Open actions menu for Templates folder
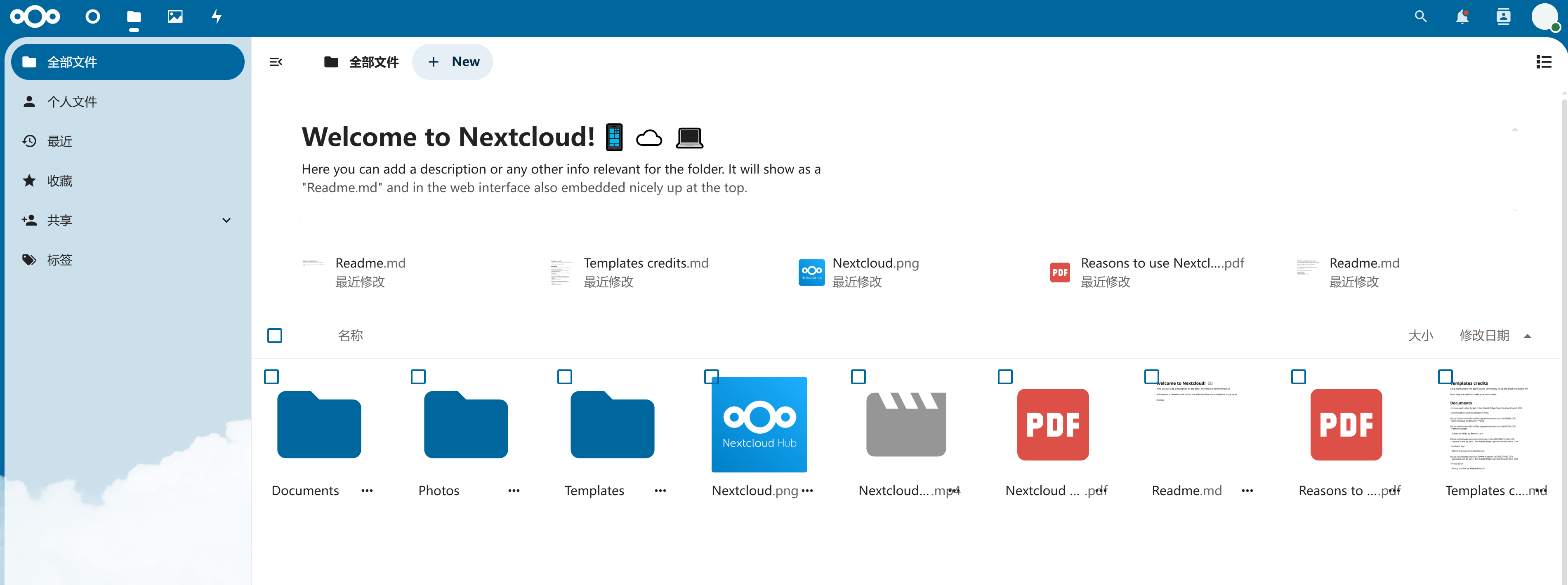Viewport: 1568px width, 585px height. 660,491
